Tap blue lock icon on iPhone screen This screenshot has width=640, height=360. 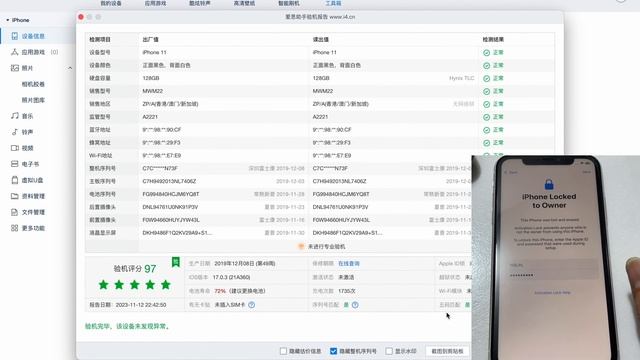tap(549, 184)
